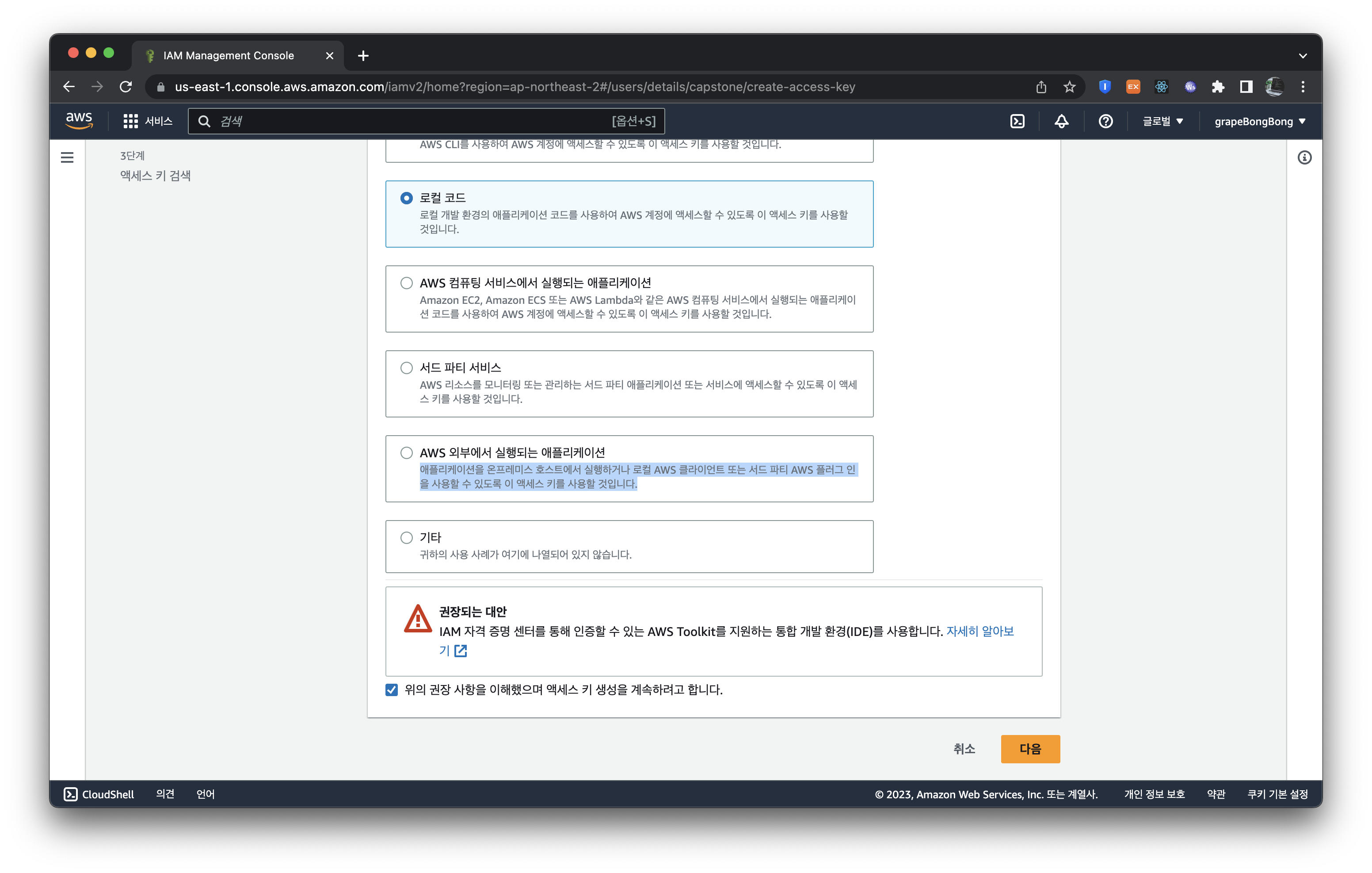This screenshot has height=873, width=1372.
Task: Click the AWS logo home icon
Action: pyautogui.click(x=79, y=120)
